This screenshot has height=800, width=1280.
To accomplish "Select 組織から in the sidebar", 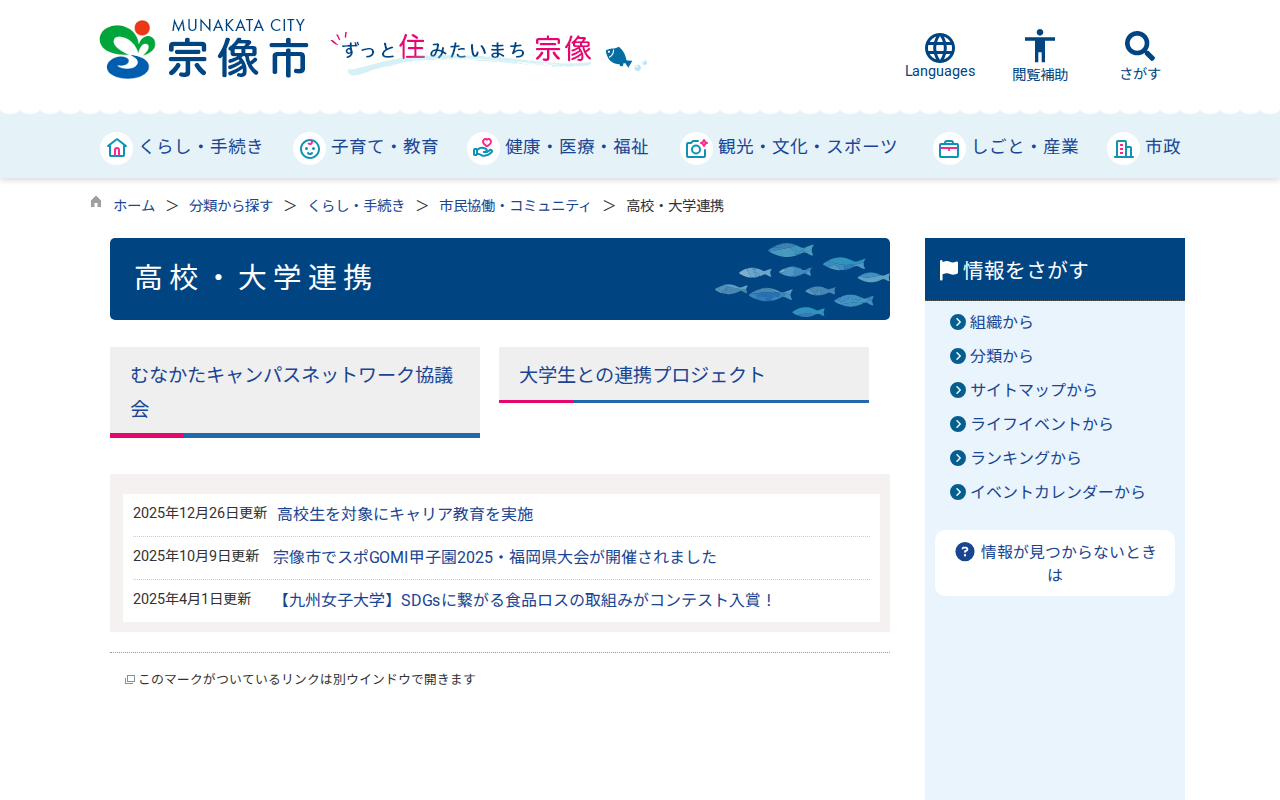I will pos(1002,322).
